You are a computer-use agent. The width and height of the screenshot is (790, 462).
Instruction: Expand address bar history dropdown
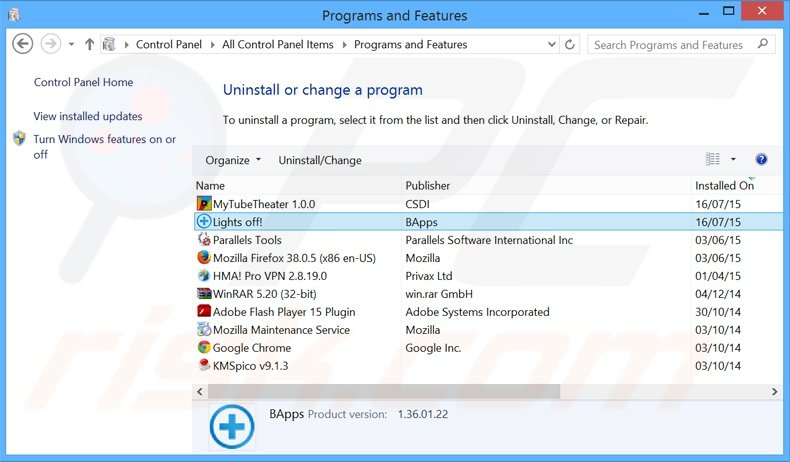(x=552, y=44)
